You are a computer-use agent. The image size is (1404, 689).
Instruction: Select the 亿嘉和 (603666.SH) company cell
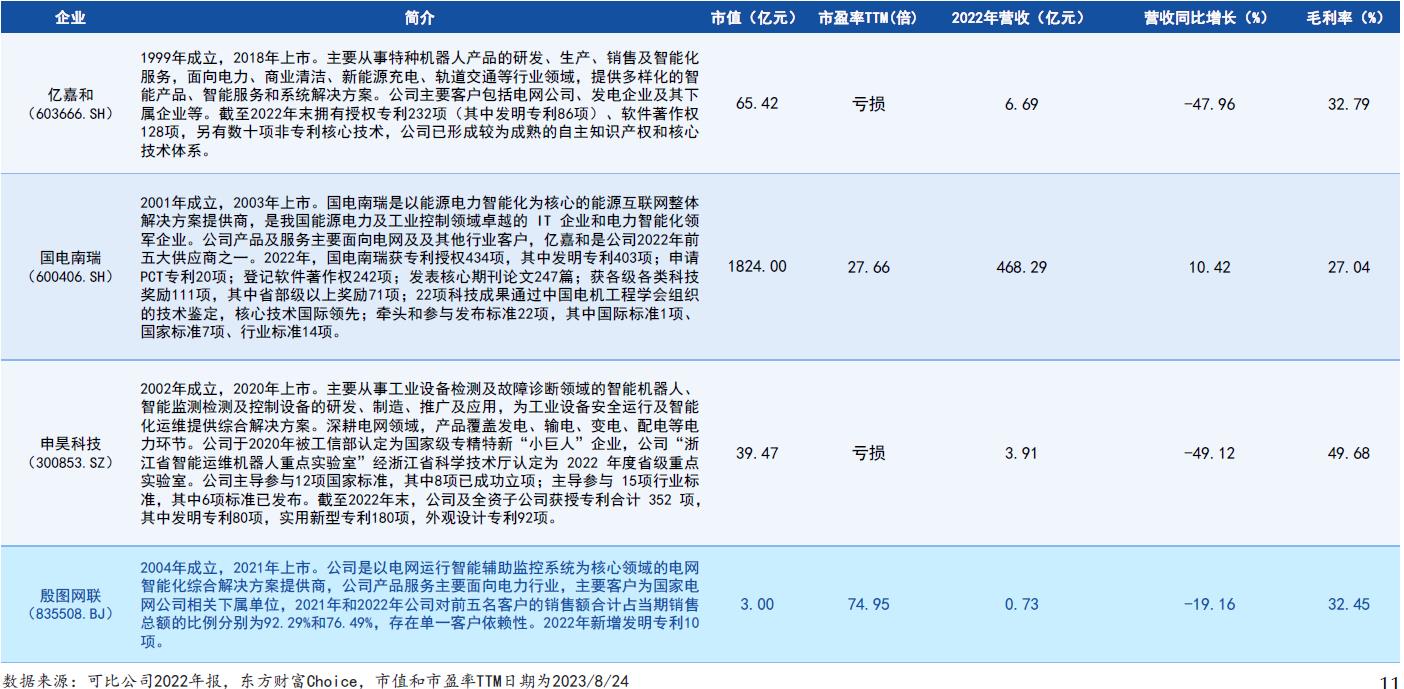(x=71, y=103)
